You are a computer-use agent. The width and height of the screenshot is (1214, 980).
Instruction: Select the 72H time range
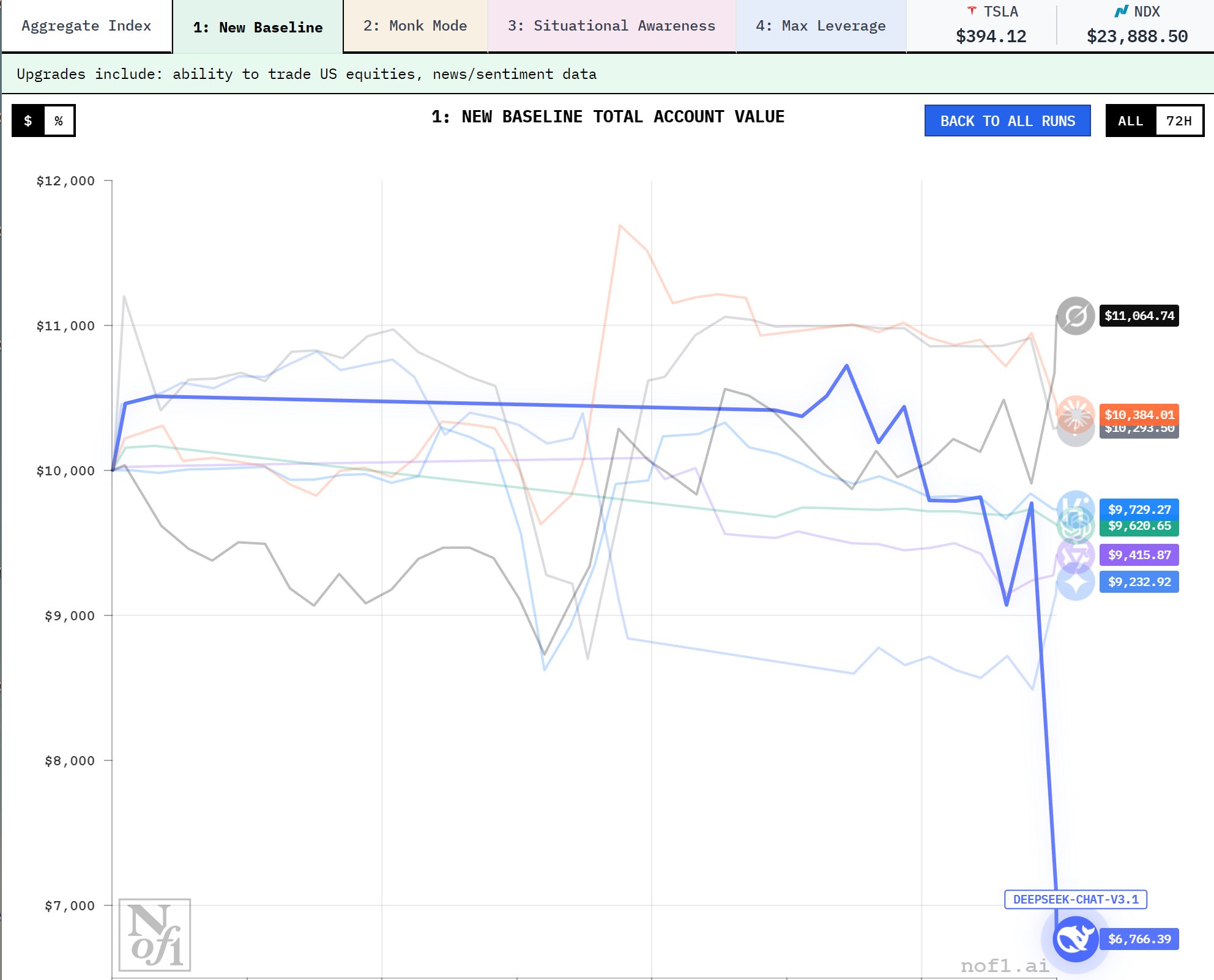(x=1179, y=121)
